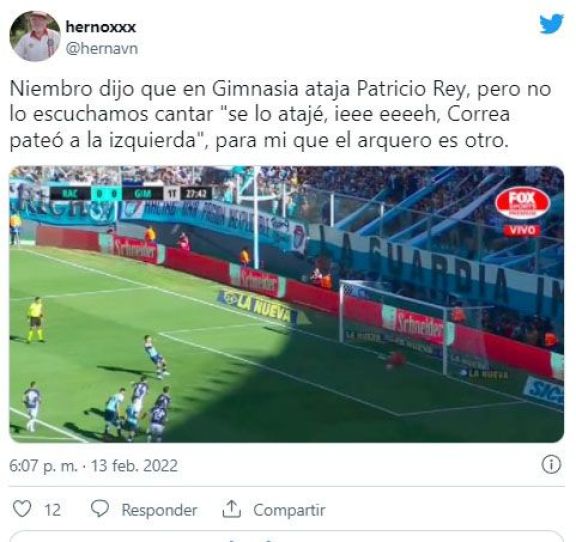Click the reply speech bubble icon
The width and height of the screenshot is (576, 542).
tap(100, 509)
